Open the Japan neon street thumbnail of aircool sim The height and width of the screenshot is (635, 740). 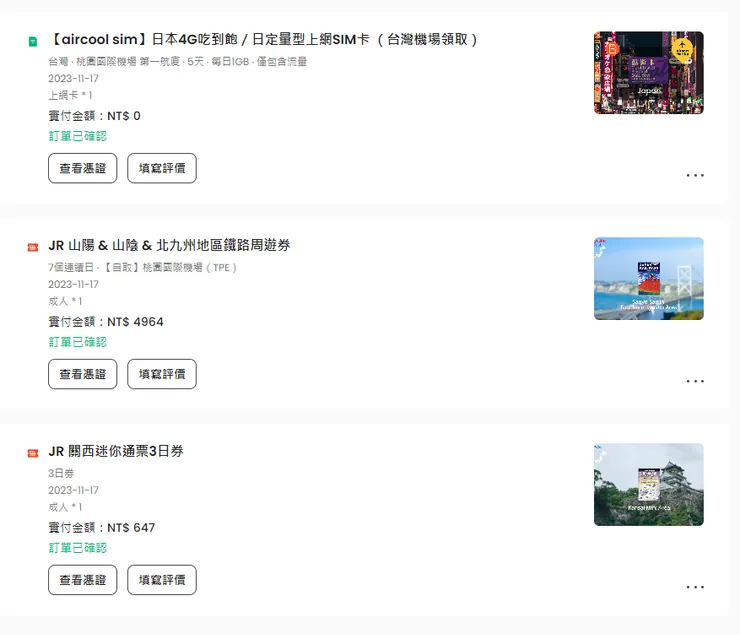coord(648,73)
